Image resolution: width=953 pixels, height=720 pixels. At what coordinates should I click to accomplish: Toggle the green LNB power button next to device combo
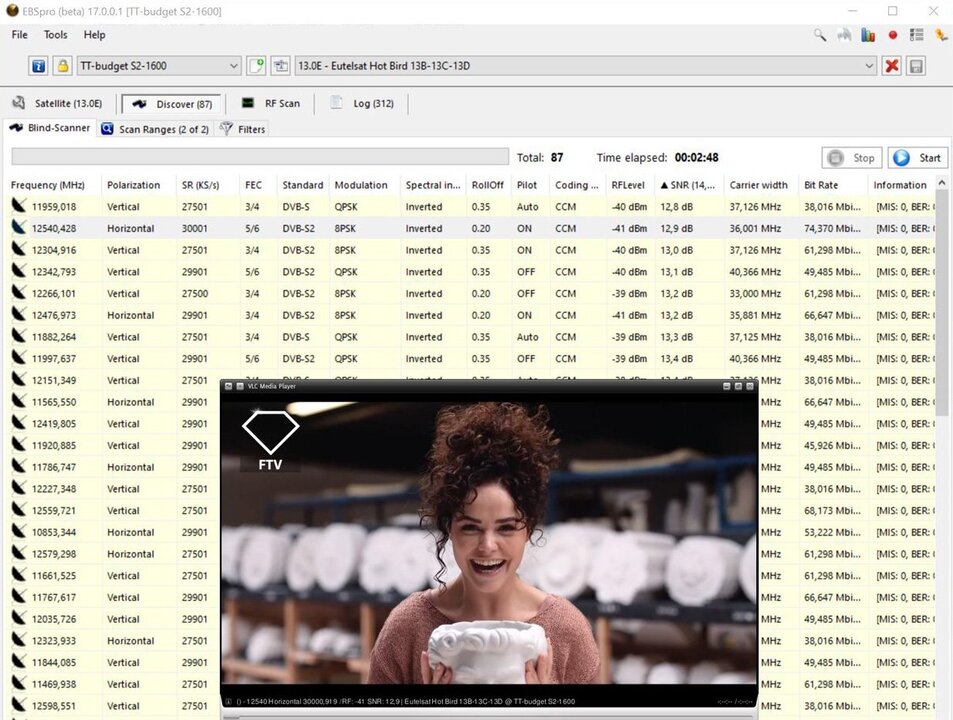click(x=256, y=65)
